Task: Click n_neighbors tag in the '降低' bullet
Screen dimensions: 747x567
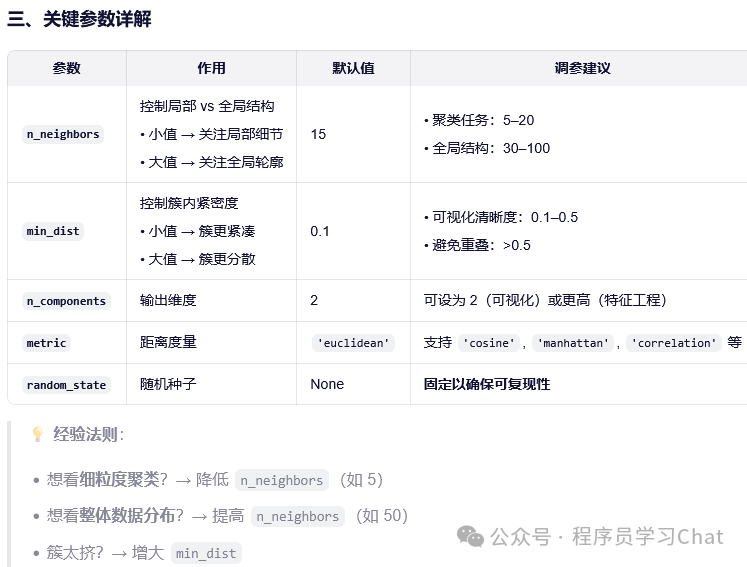Action: point(282,480)
